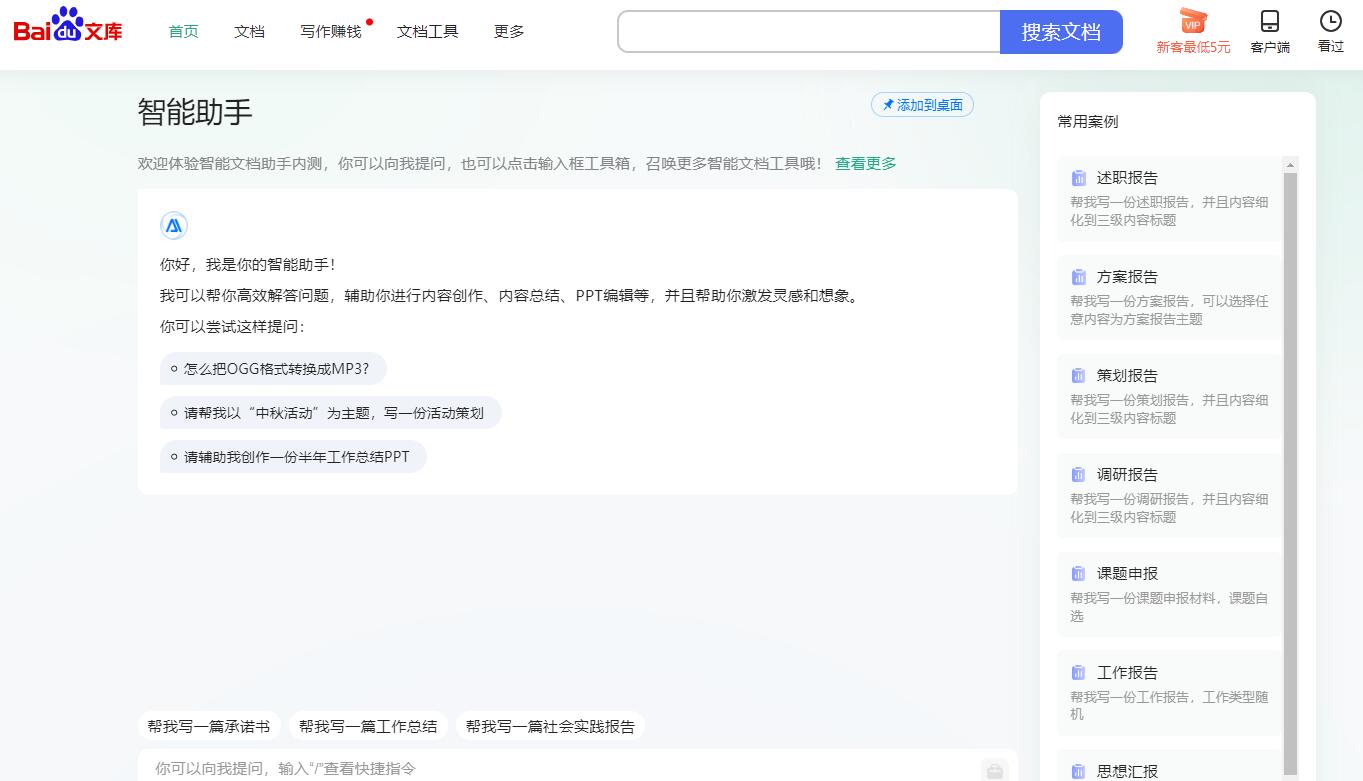
Task: Select the 帮我写一篇承诺书 quick prompt
Action: (x=209, y=726)
